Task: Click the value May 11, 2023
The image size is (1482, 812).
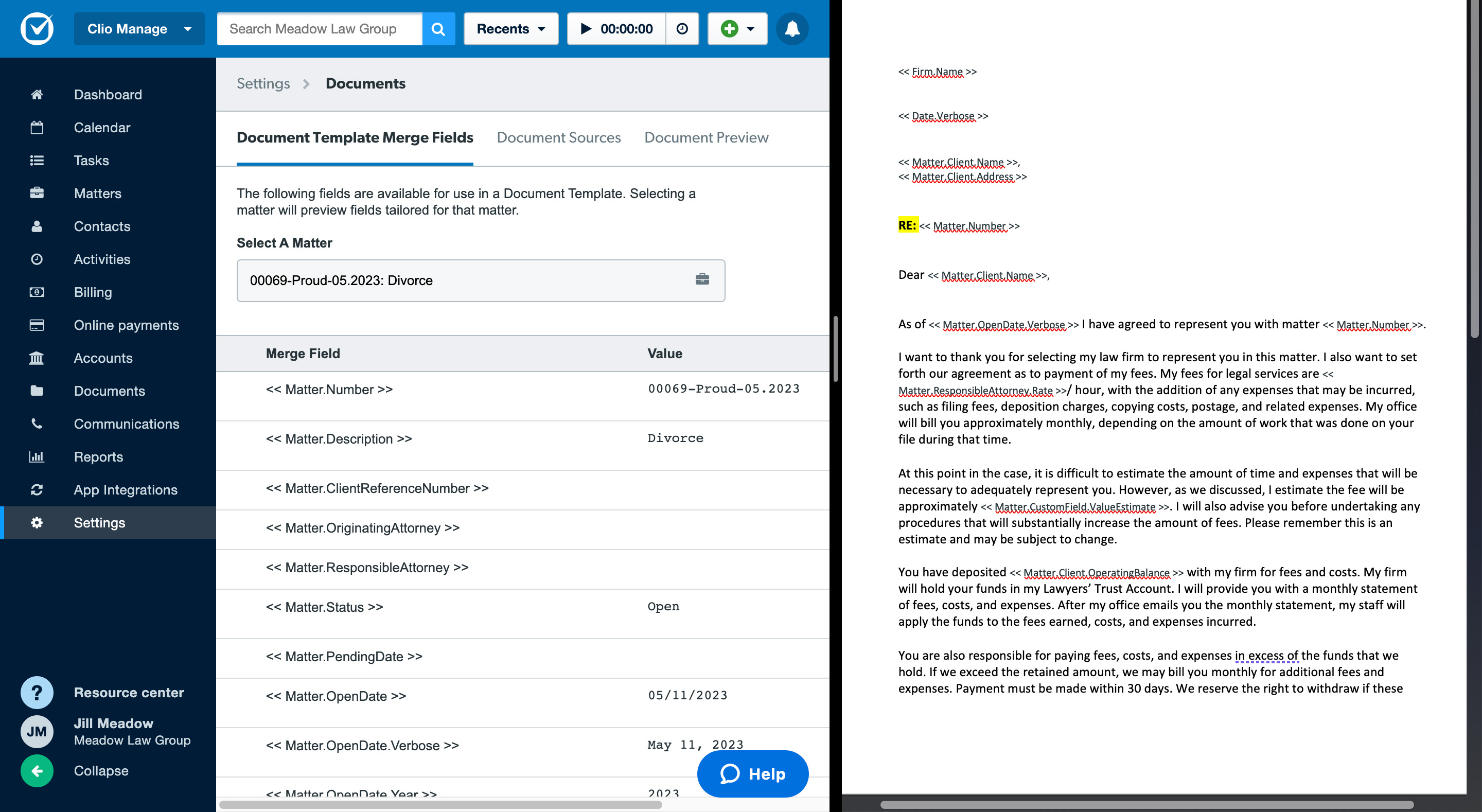Action: point(695,744)
